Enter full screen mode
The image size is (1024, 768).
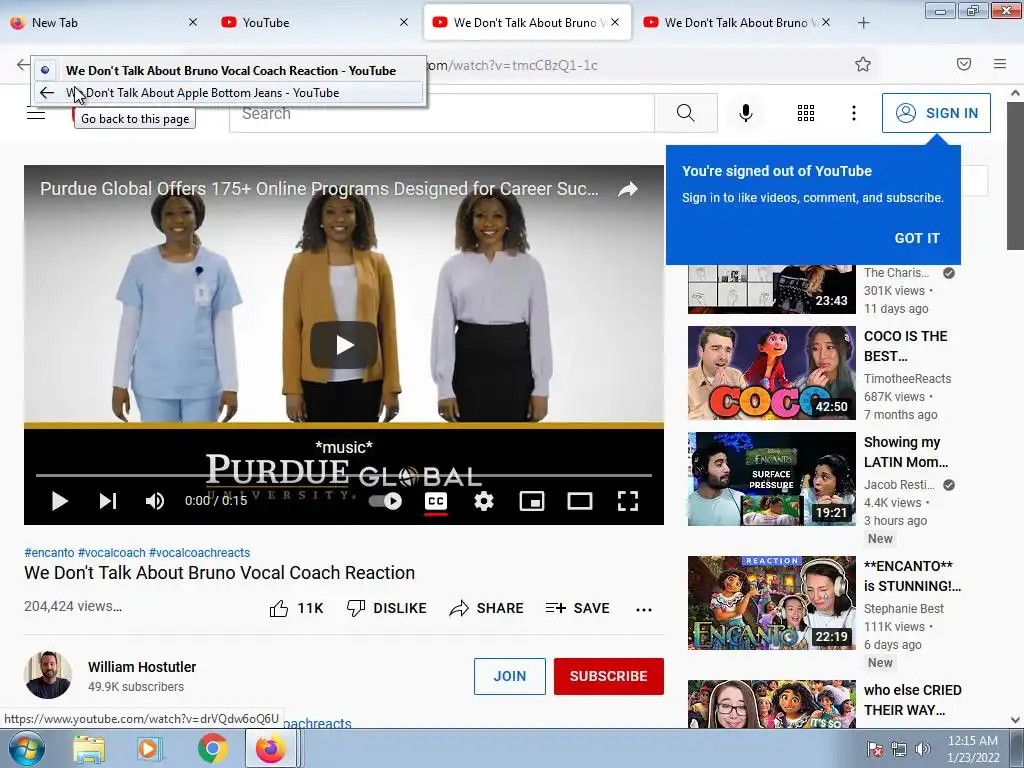[x=628, y=501]
